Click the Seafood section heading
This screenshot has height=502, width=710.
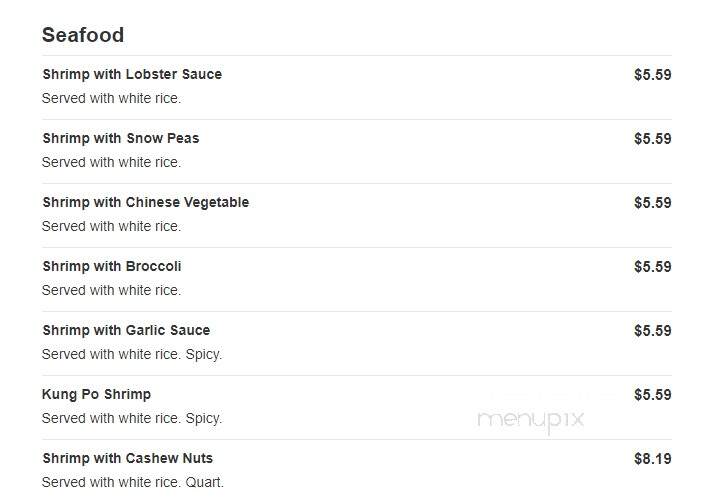(83, 35)
